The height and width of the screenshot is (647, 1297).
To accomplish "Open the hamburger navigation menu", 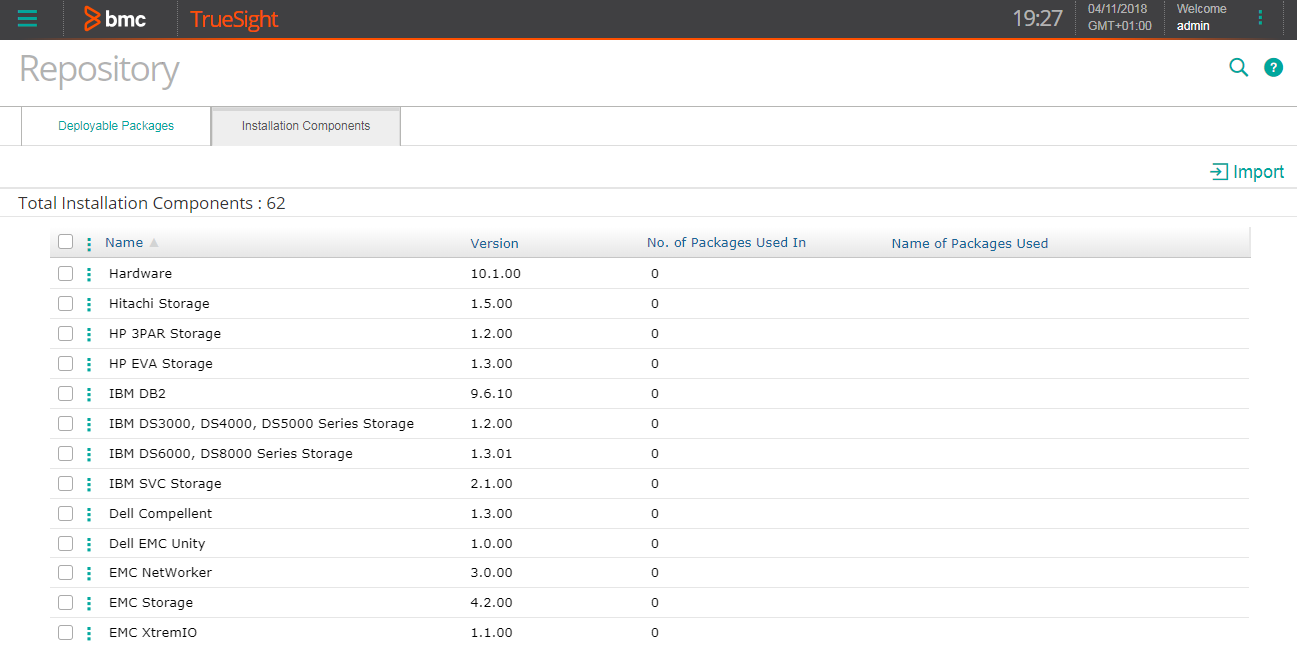I will point(28,18).
